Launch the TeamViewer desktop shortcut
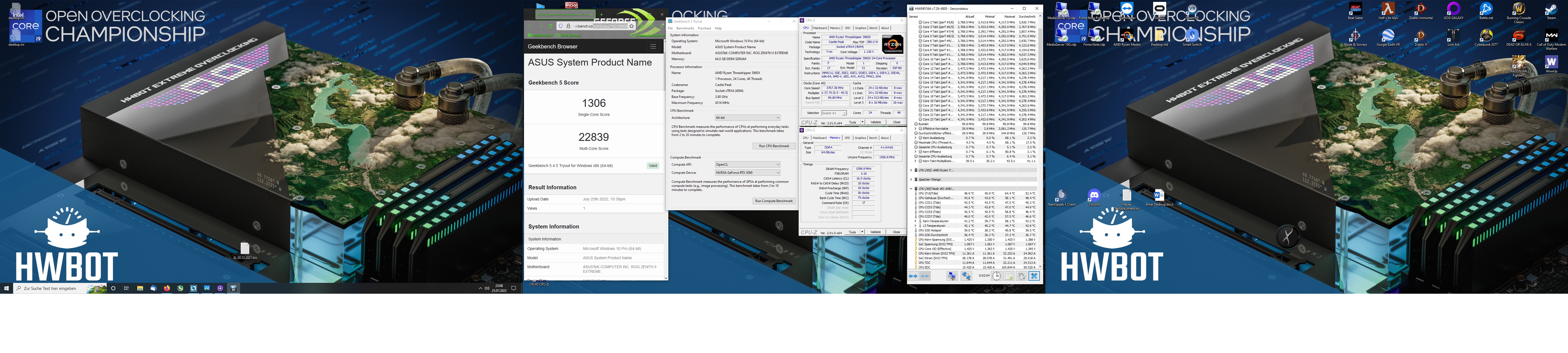Image resolution: width=1568 pixels, height=353 pixels. point(1127,10)
